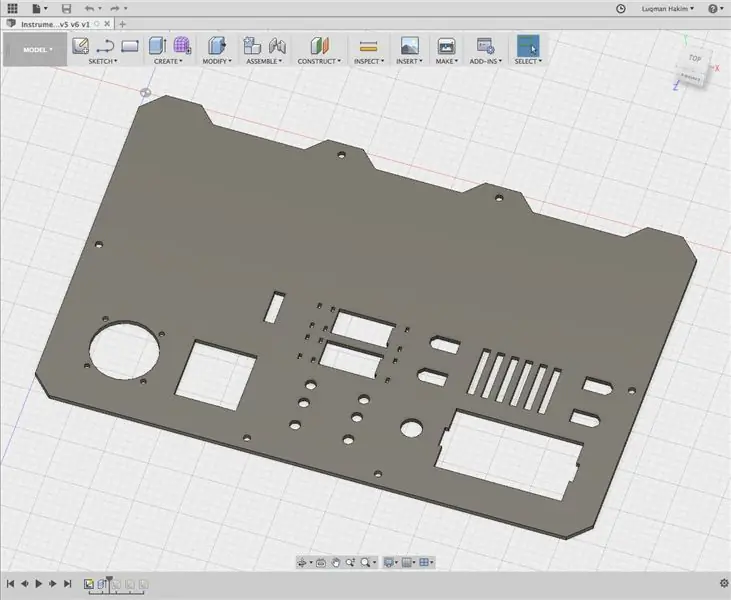The image size is (731, 600).
Task: Open the INSERT dropdown
Action: pos(409,61)
